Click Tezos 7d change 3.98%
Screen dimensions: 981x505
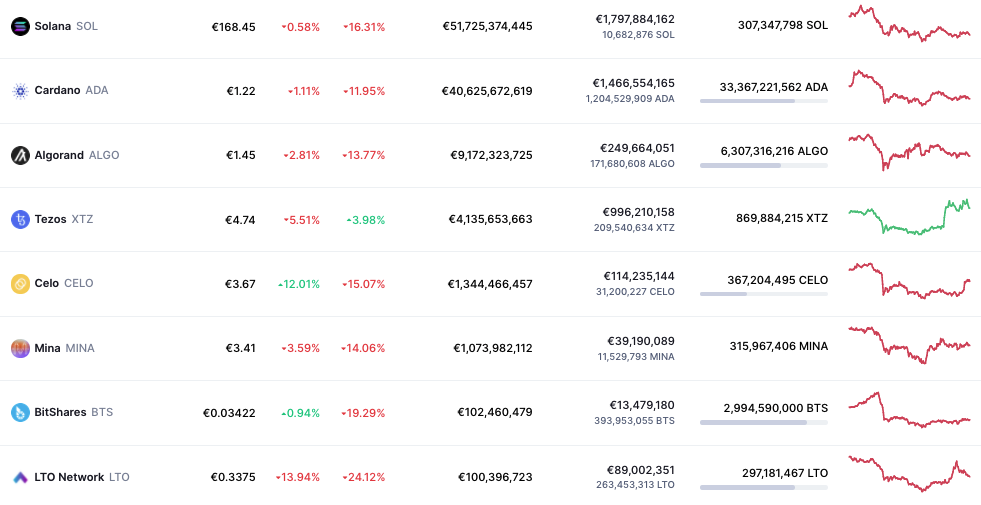tap(366, 220)
